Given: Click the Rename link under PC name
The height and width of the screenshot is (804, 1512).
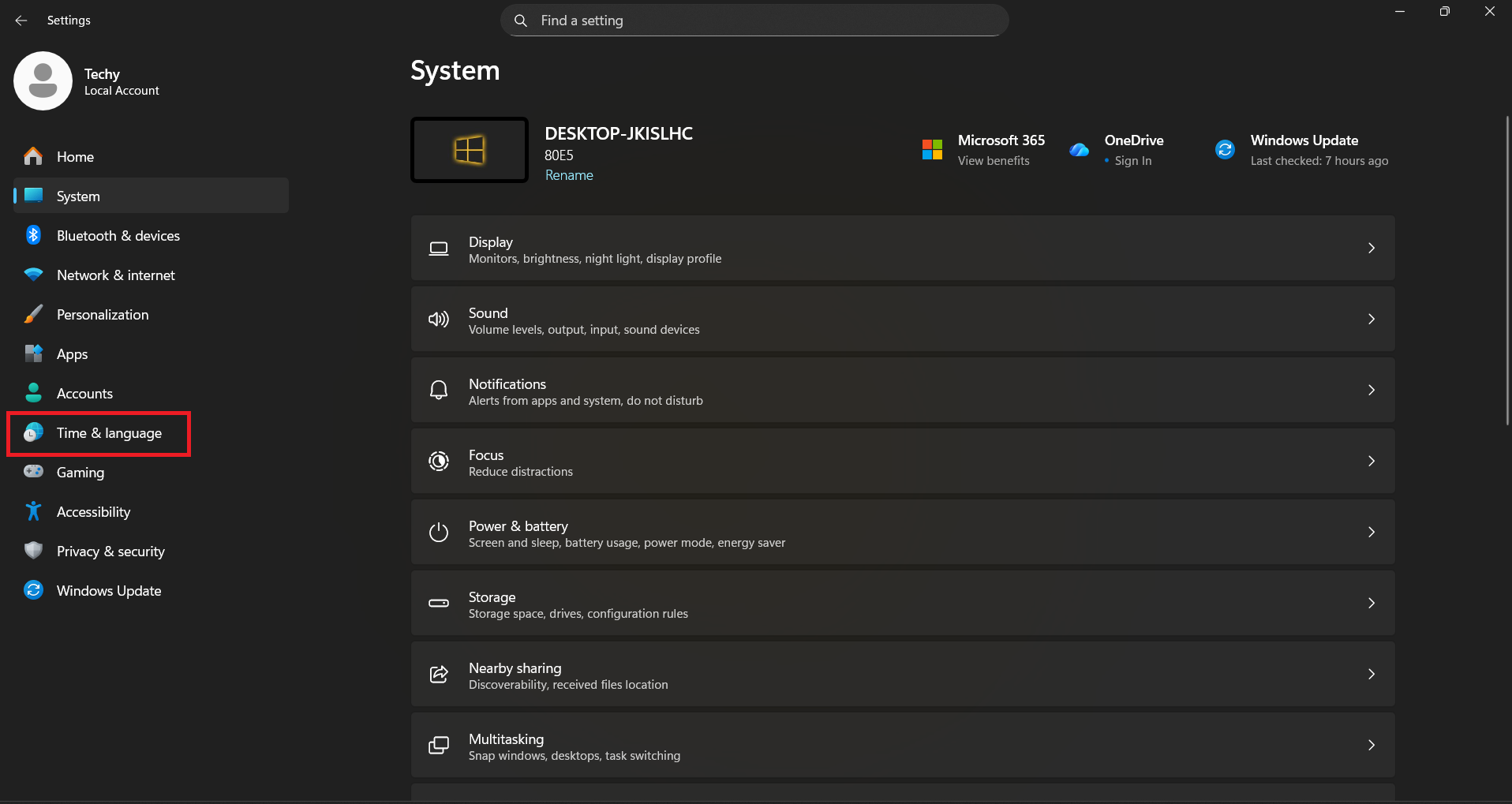Looking at the screenshot, I should click(569, 175).
